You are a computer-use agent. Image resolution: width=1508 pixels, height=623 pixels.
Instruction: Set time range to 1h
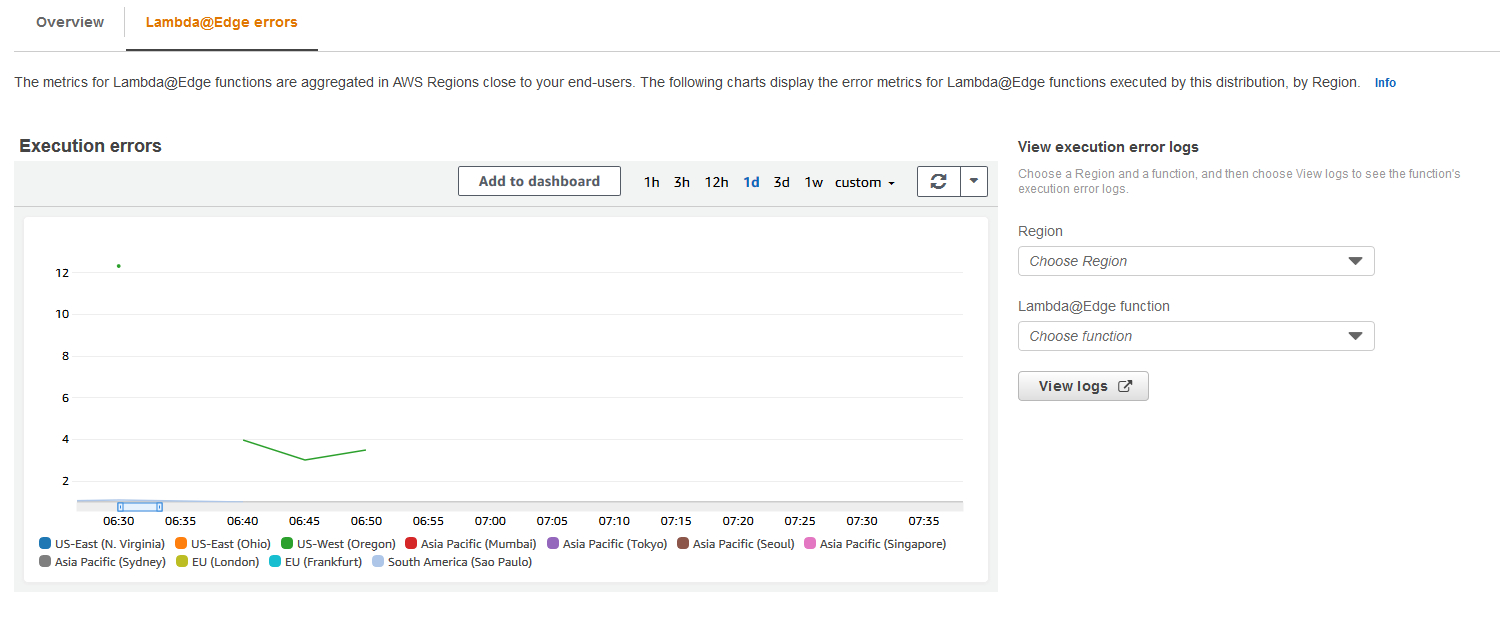click(x=652, y=182)
